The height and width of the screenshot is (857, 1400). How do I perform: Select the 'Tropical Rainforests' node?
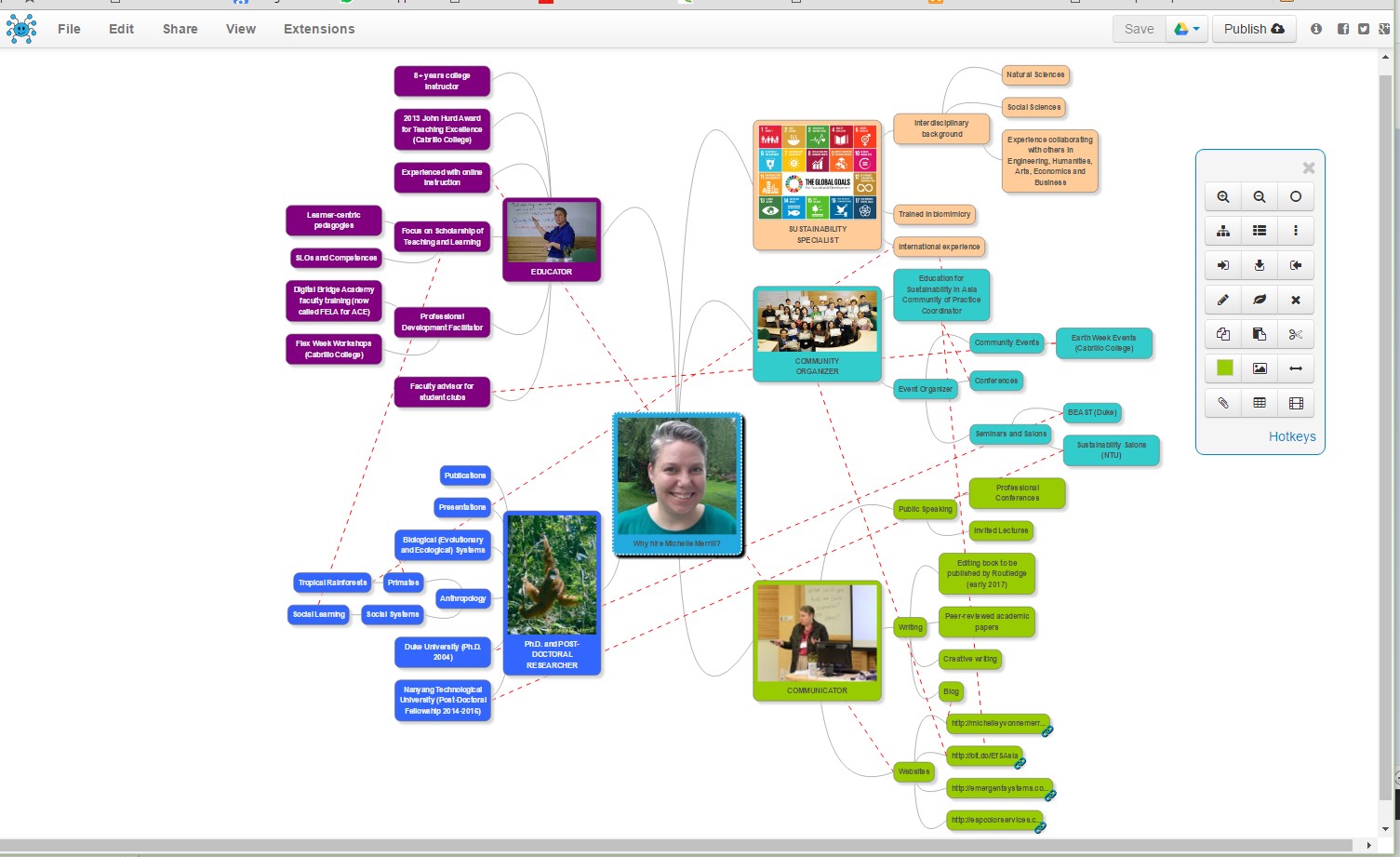(333, 582)
